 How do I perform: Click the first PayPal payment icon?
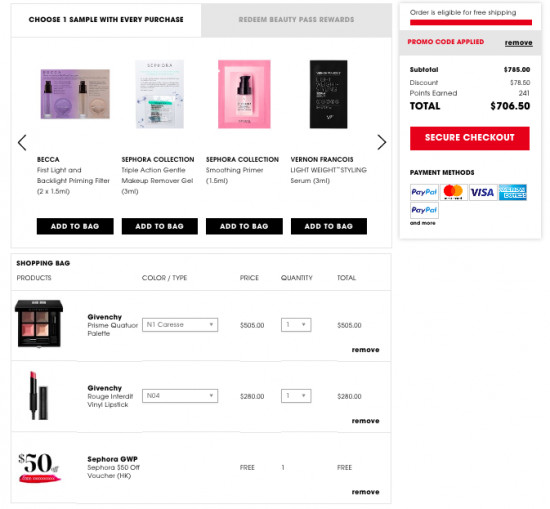[424, 192]
